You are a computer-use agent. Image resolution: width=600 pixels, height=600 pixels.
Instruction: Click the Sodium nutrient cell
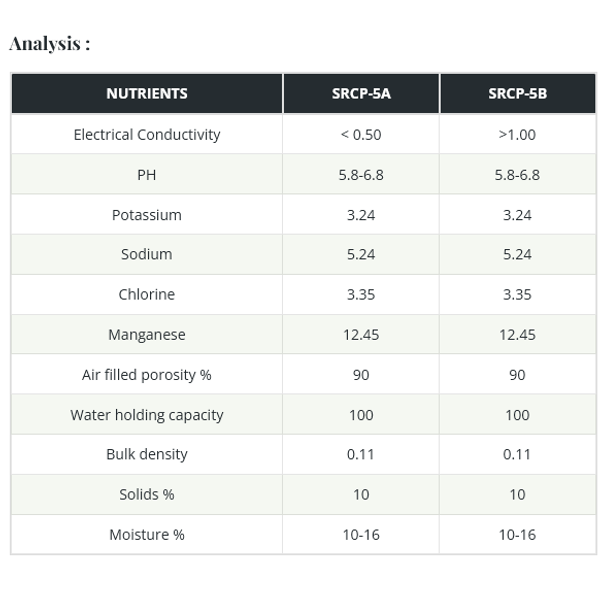click(147, 254)
